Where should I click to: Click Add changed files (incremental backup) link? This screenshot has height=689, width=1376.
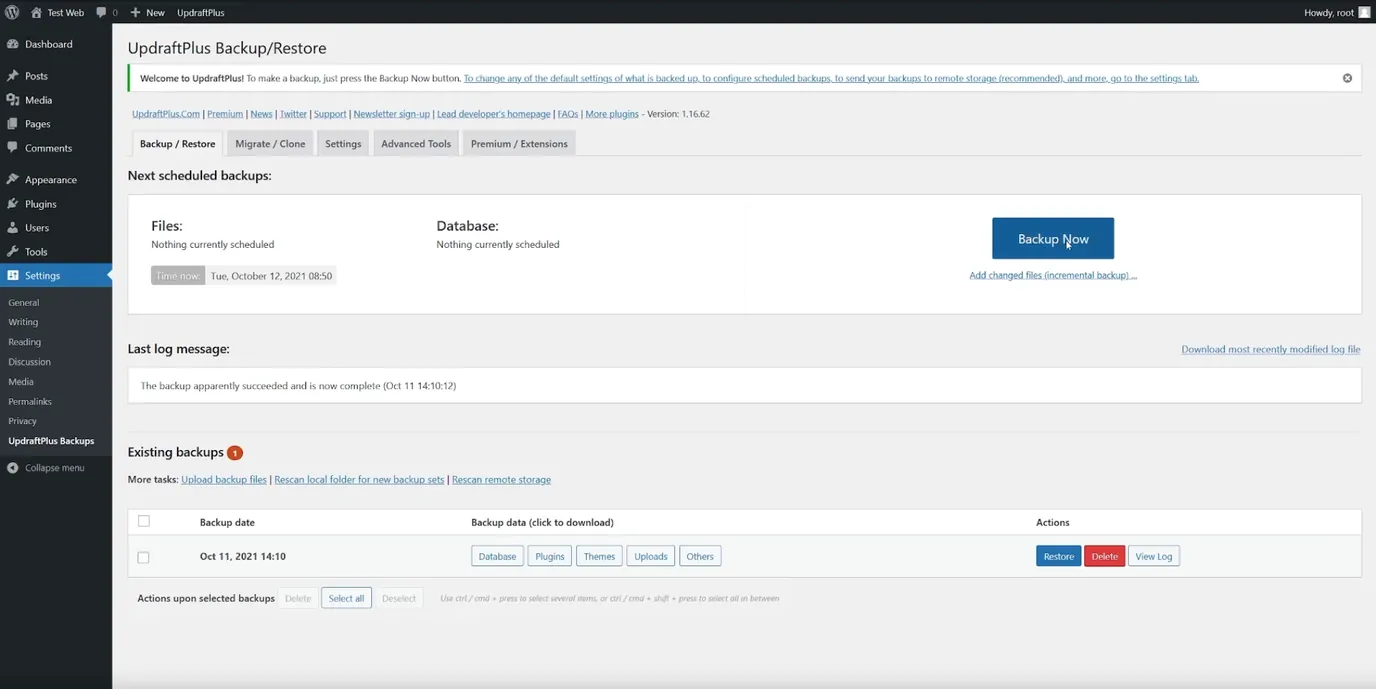[1053, 275]
